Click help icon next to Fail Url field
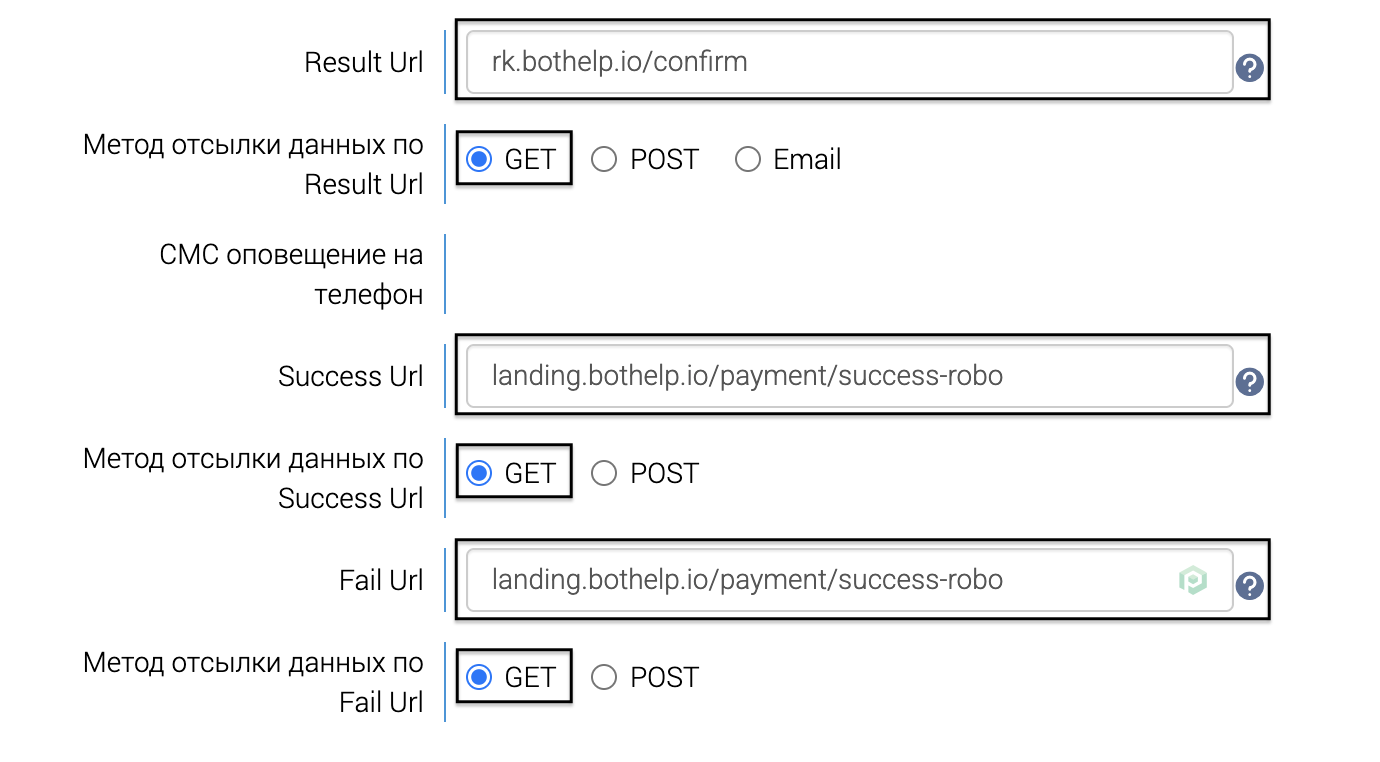1380x762 pixels. tap(1250, 586)
